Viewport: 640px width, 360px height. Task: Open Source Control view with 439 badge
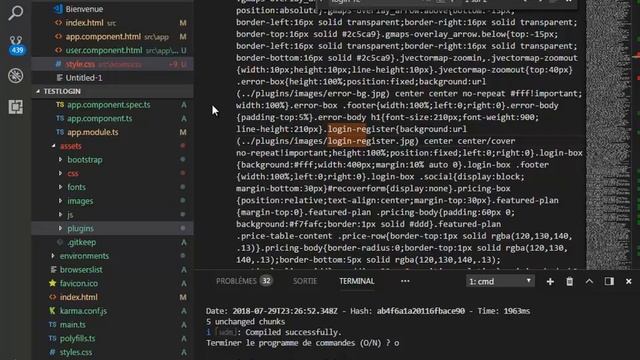click(16, 44)
